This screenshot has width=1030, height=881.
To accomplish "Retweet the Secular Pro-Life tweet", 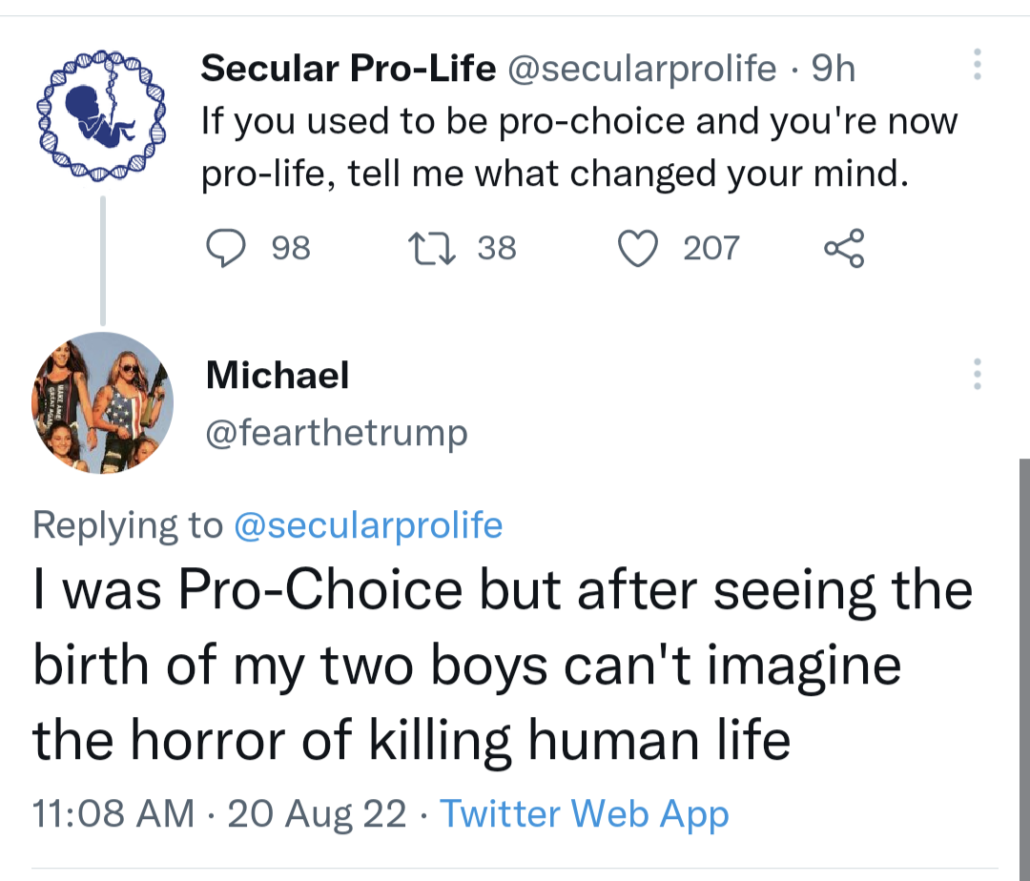I will [x=436, y=248].
